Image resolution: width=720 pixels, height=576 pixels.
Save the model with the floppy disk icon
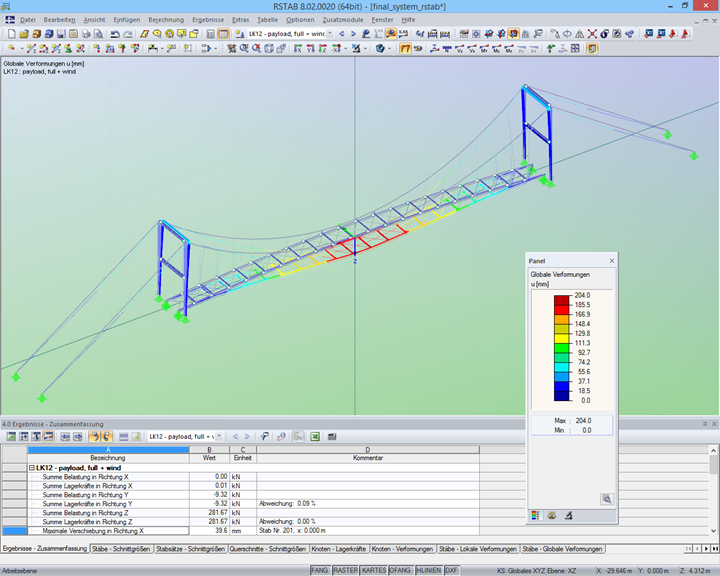tap(61, 34)
